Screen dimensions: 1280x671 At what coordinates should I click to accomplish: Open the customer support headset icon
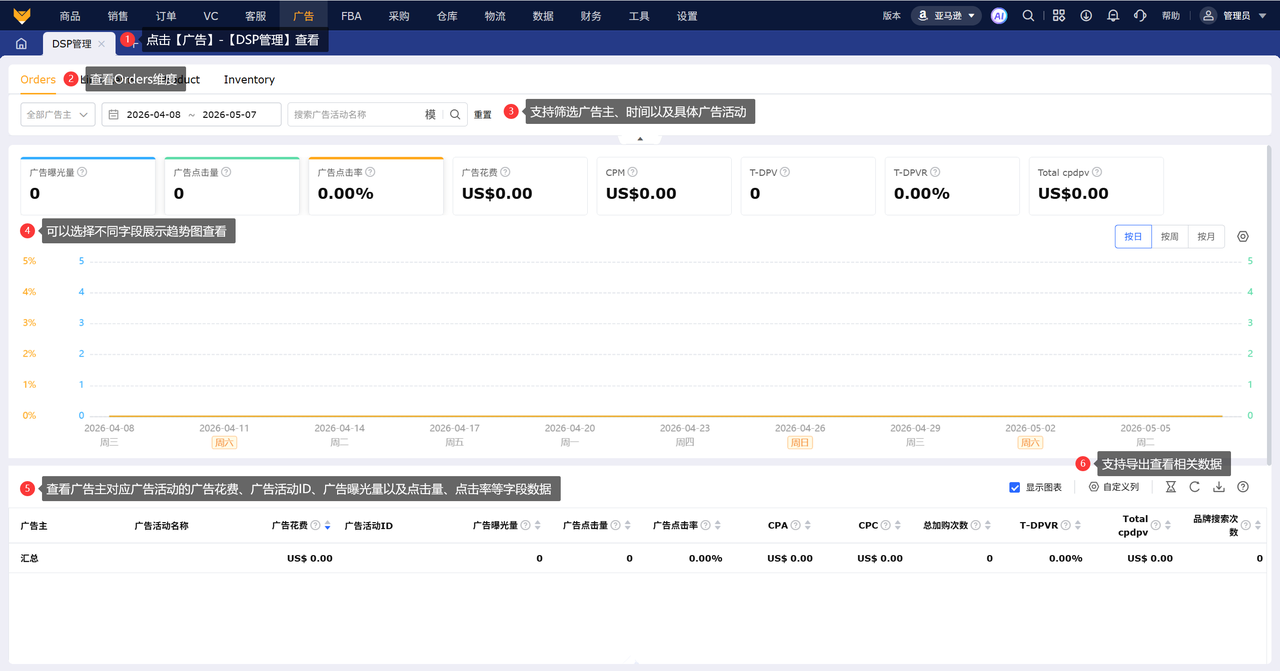pos(1140,16)
